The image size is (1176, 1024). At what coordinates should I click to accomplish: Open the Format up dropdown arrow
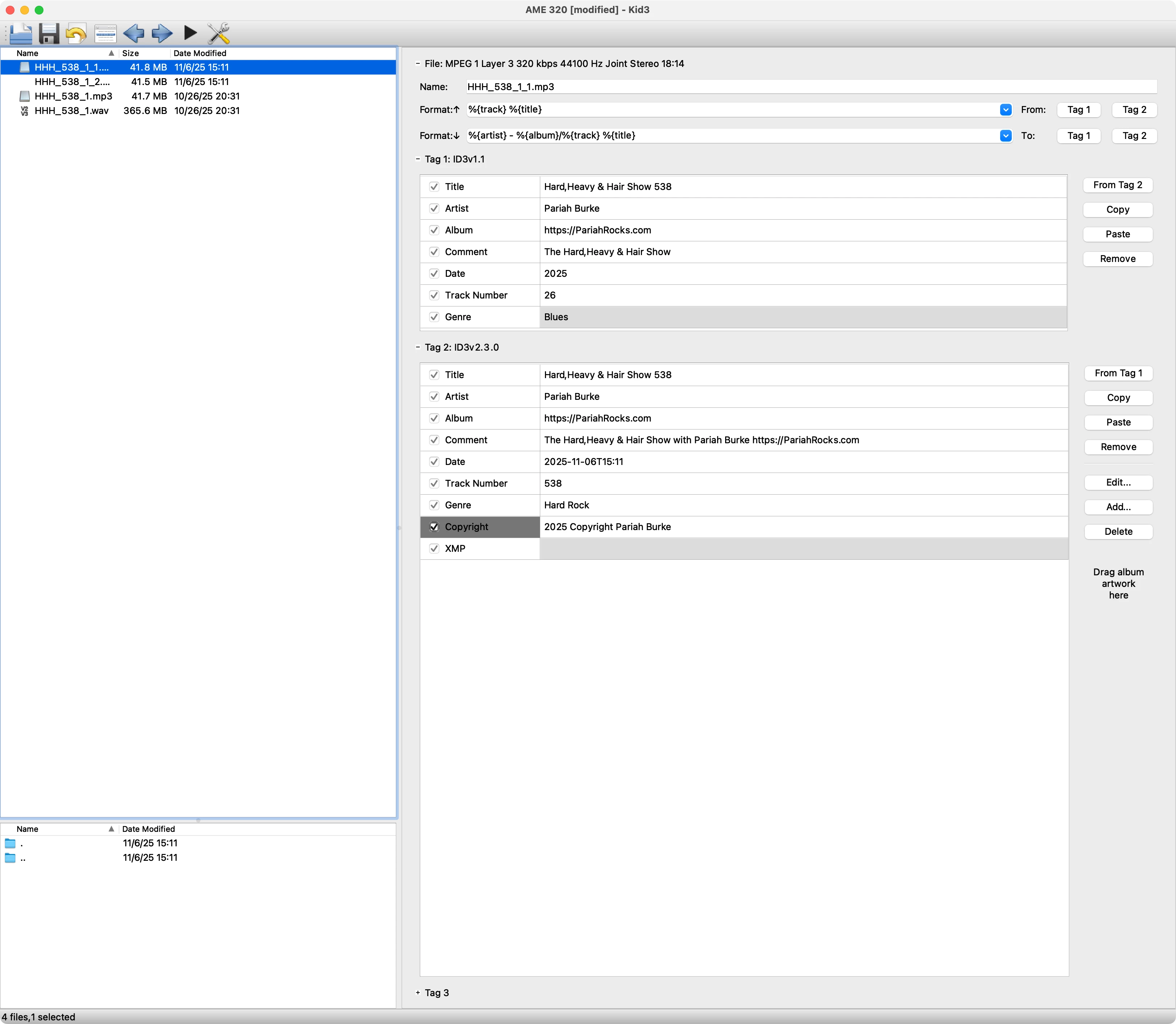tap(1006, 110)
